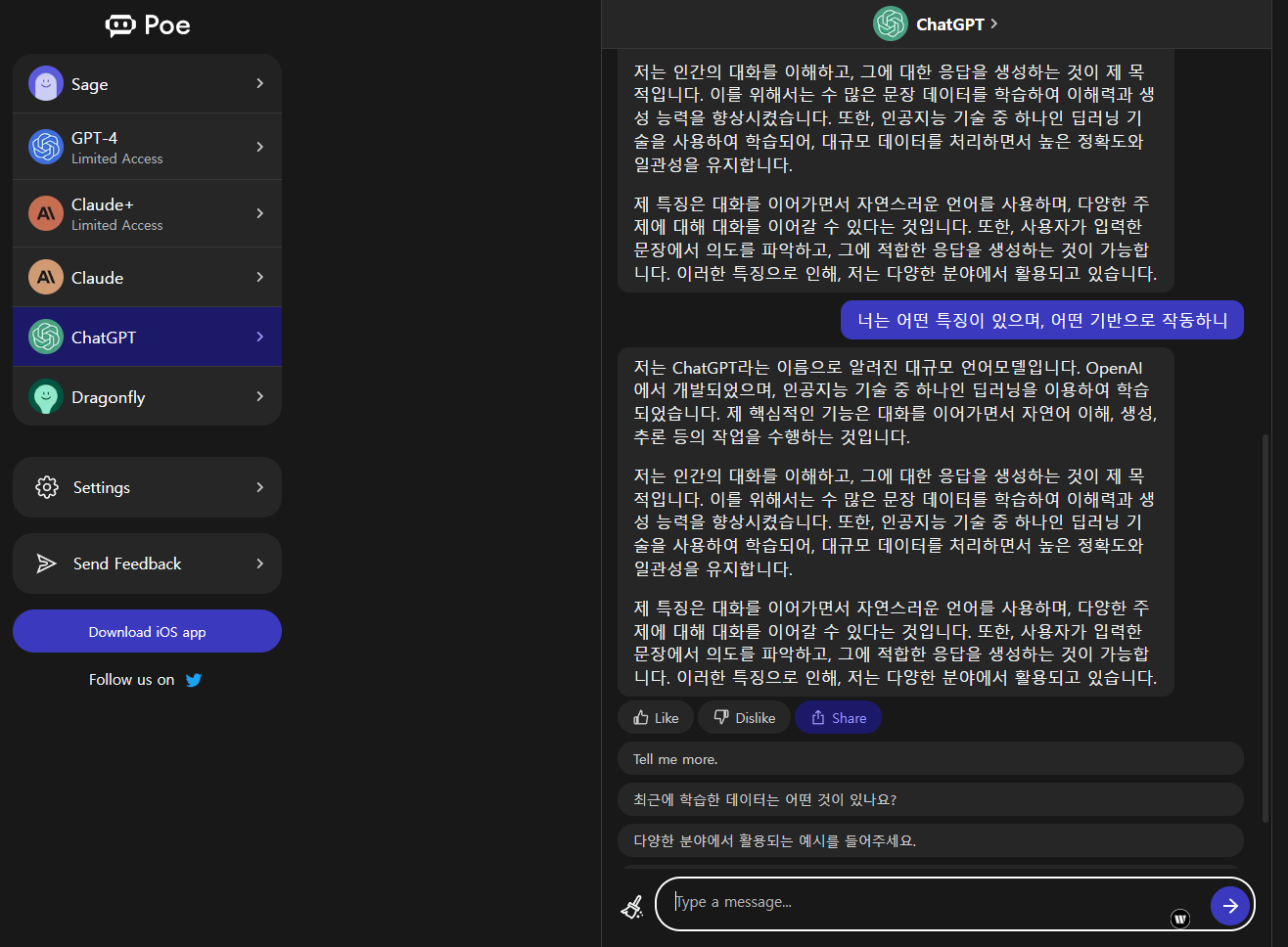Share the ChatGPT response
The image size is (1288, 947).
point(838,717)
